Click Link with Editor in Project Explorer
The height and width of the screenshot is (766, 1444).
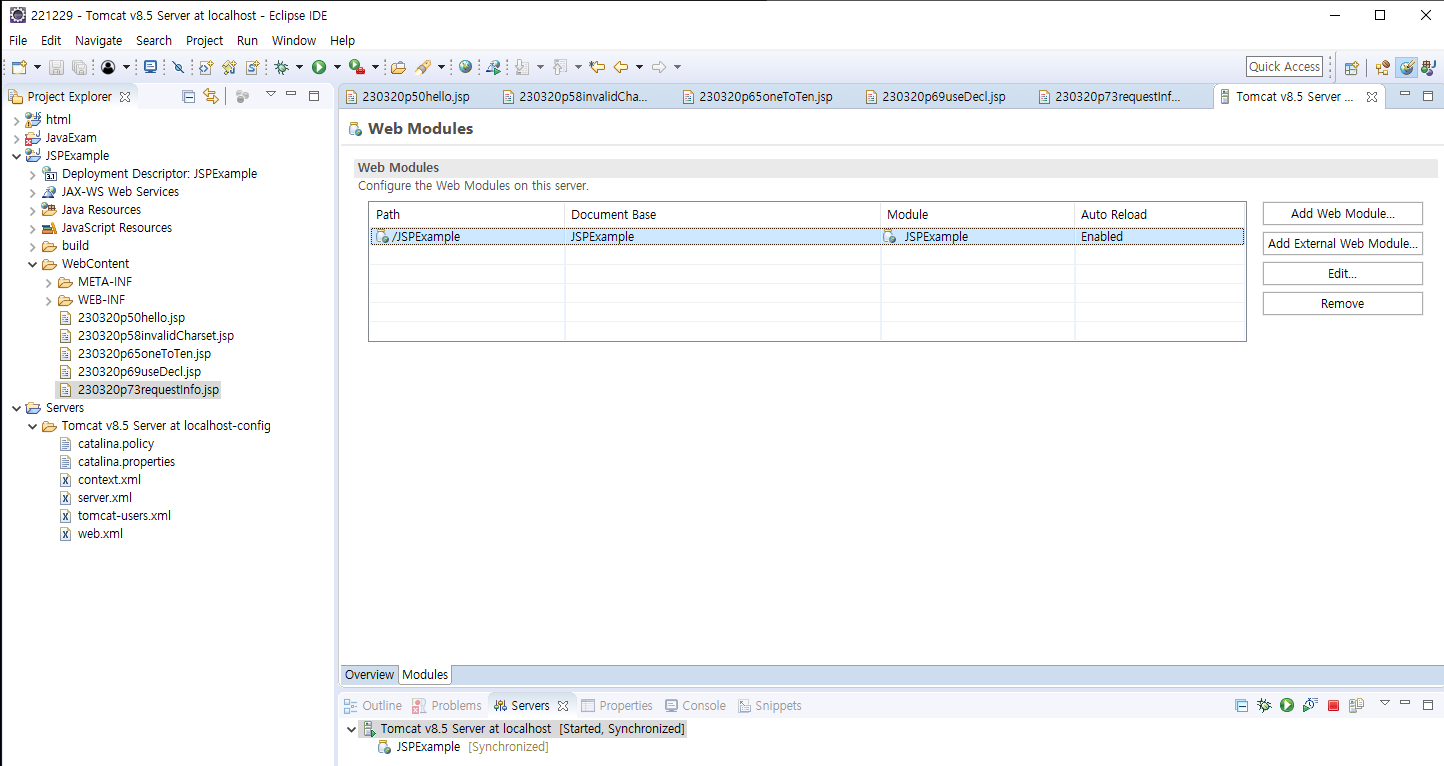tap(210, 96)
